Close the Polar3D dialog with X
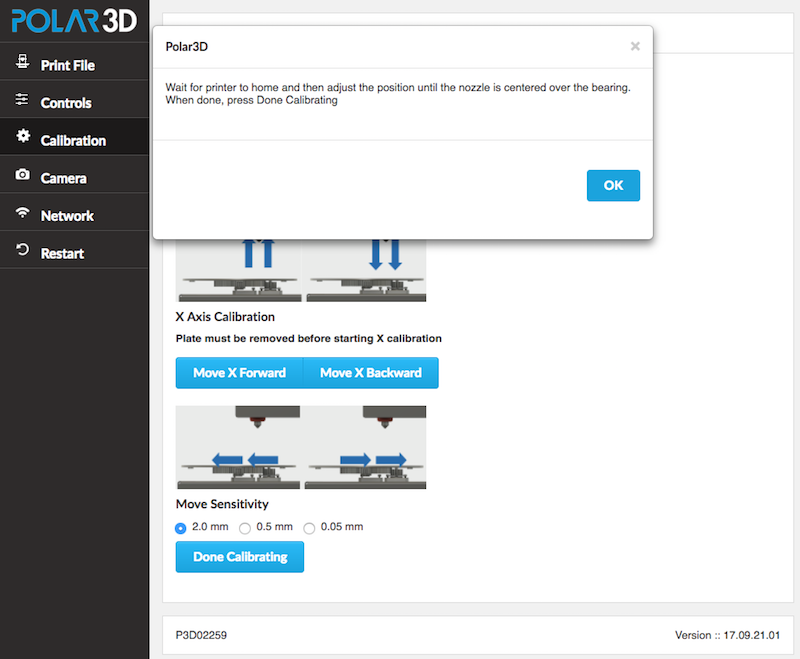Screen dimensions: 800x659 pos(635,46)
